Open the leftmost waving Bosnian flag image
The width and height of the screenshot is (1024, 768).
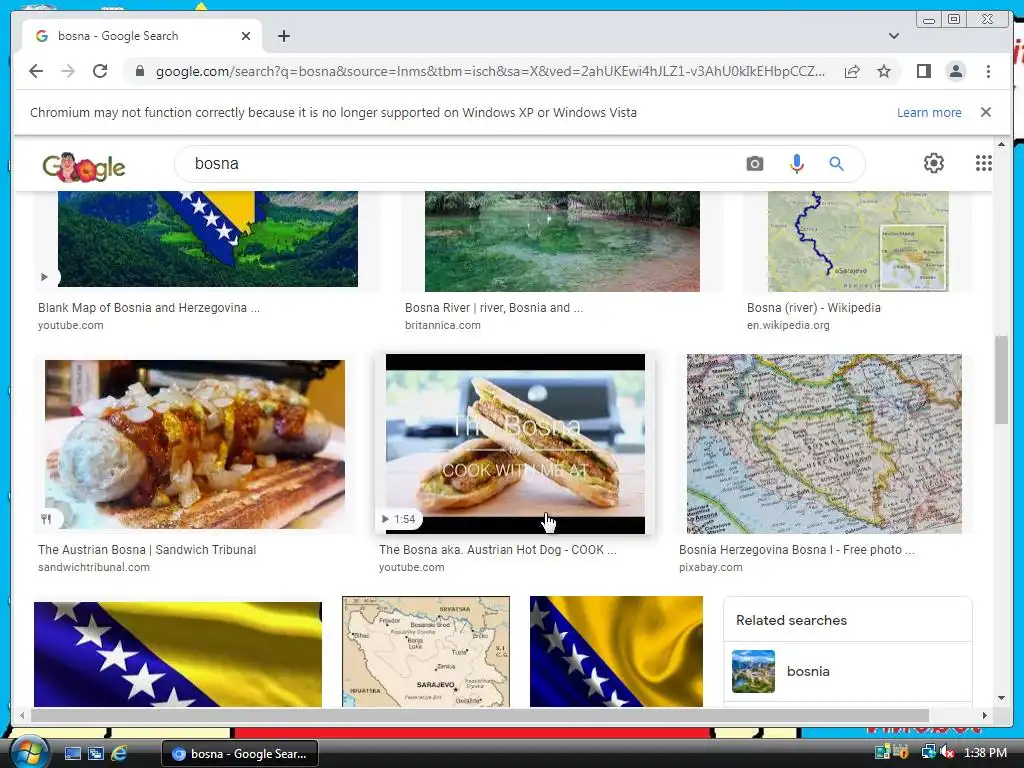tap(178, 654)
